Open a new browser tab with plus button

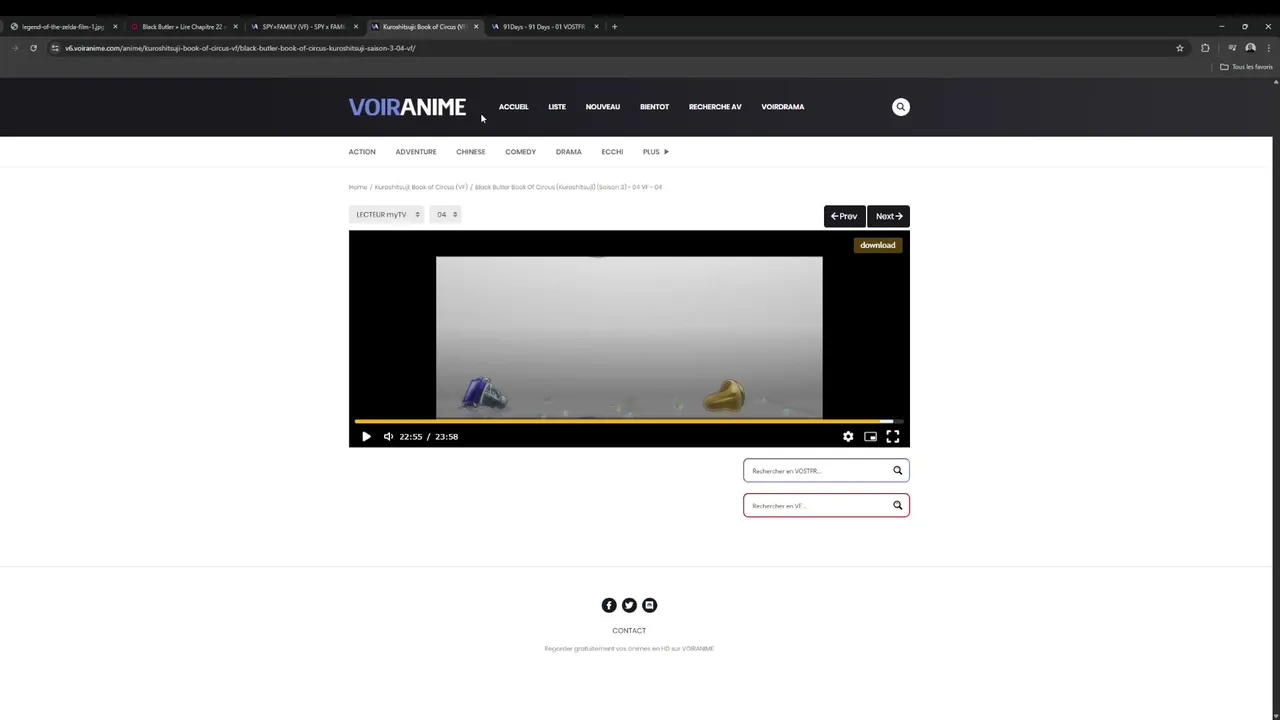614,27
